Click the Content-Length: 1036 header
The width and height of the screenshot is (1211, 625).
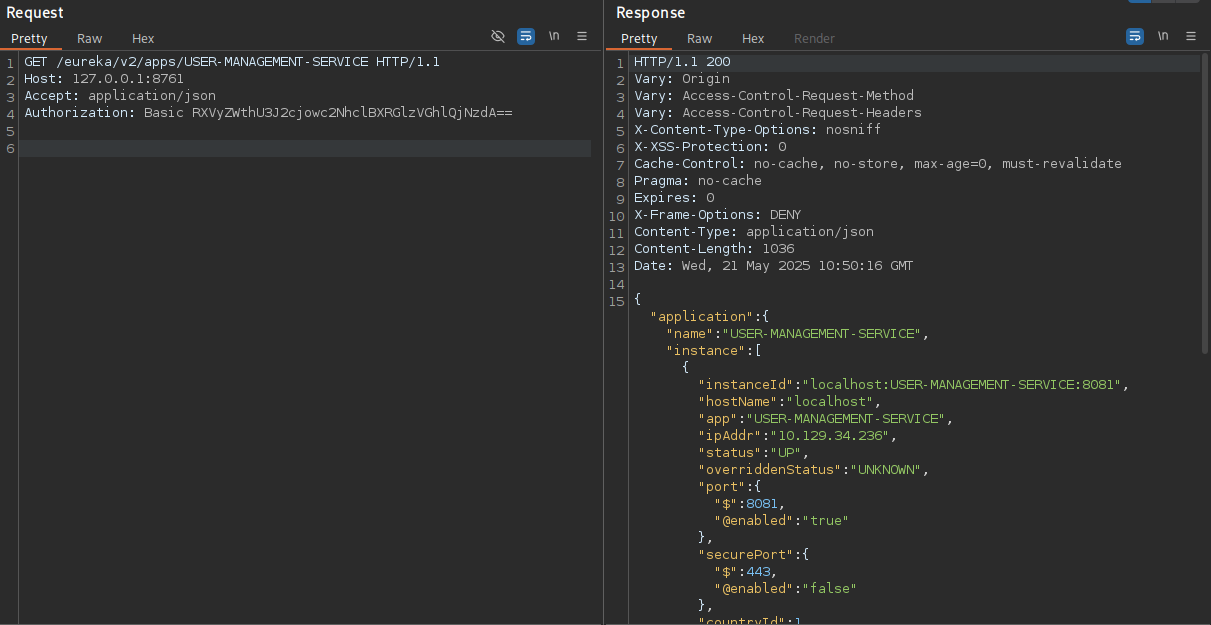pyautogui.click(x=714, y=249)
